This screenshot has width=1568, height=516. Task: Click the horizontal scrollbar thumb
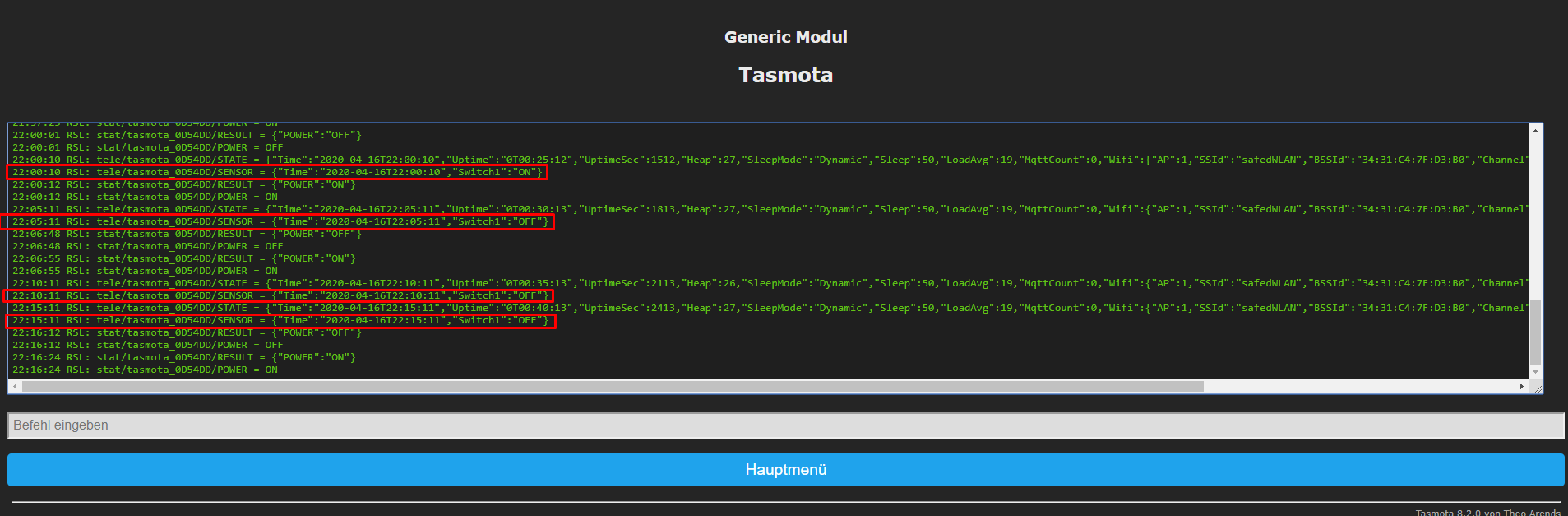[x=613, y=386]
